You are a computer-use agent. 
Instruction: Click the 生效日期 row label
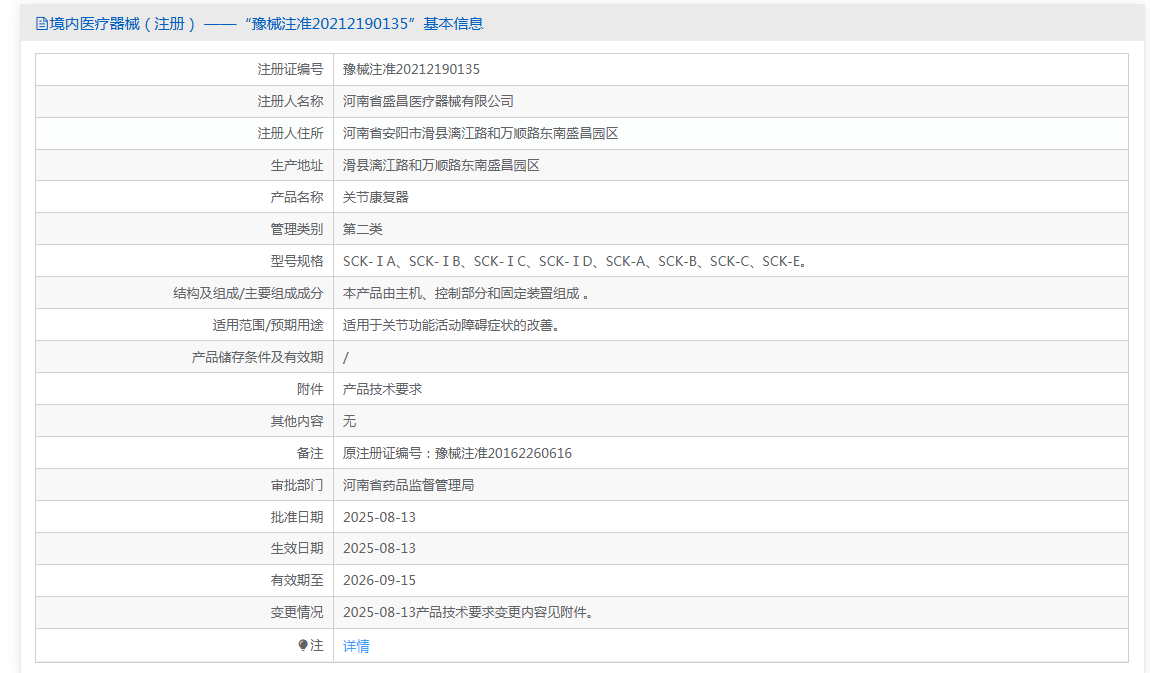coord(297,548)
